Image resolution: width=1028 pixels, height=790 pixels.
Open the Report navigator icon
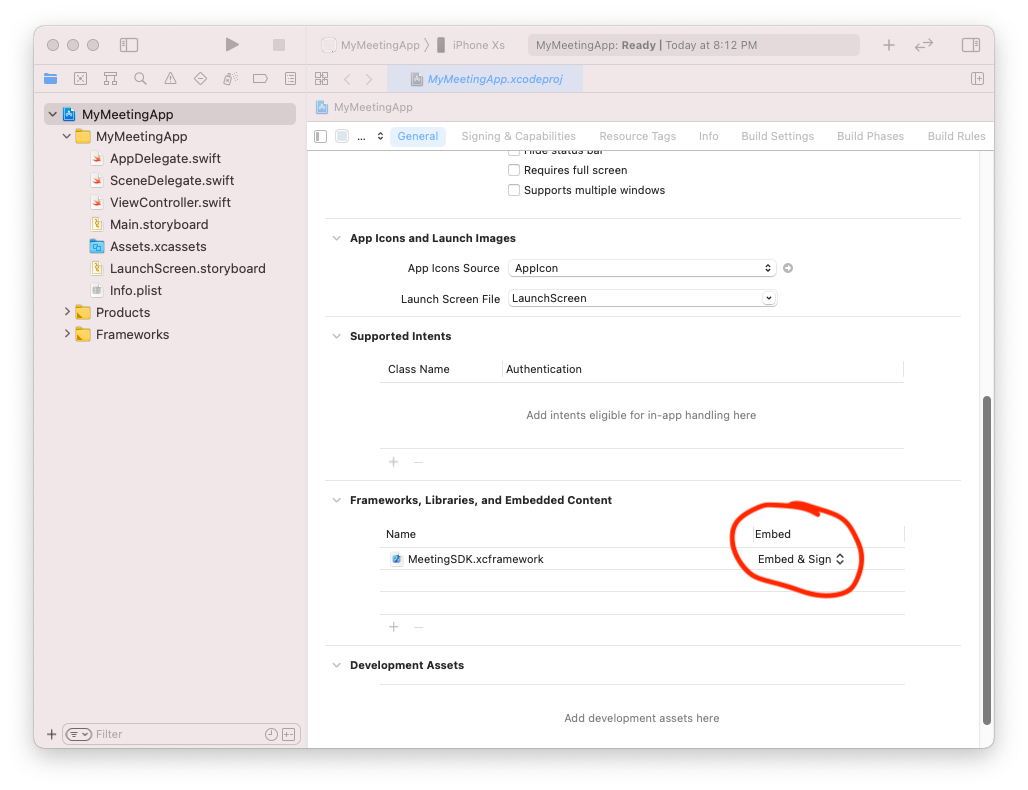pos(290,79)
